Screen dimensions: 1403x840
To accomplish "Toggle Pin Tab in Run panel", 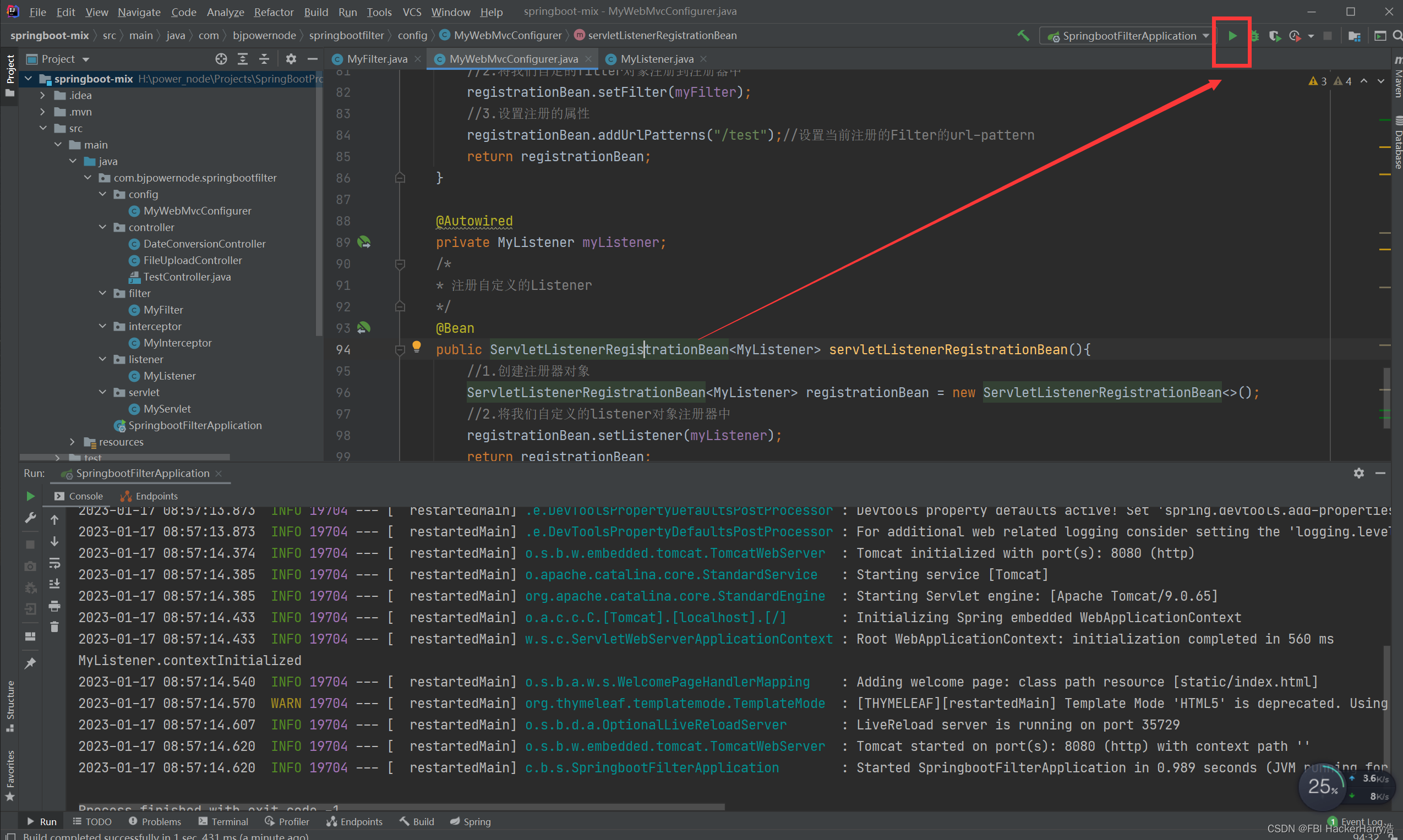I will pyautogui.click(x=31, y=663).
